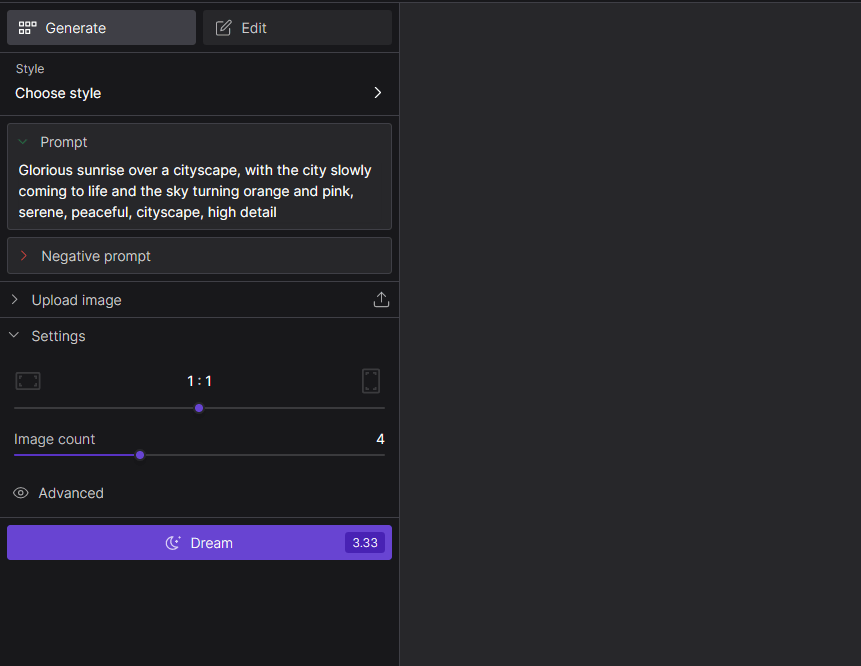Select the landscape aspect ratio icon
The image size is (861, 666).
(28, 381)
